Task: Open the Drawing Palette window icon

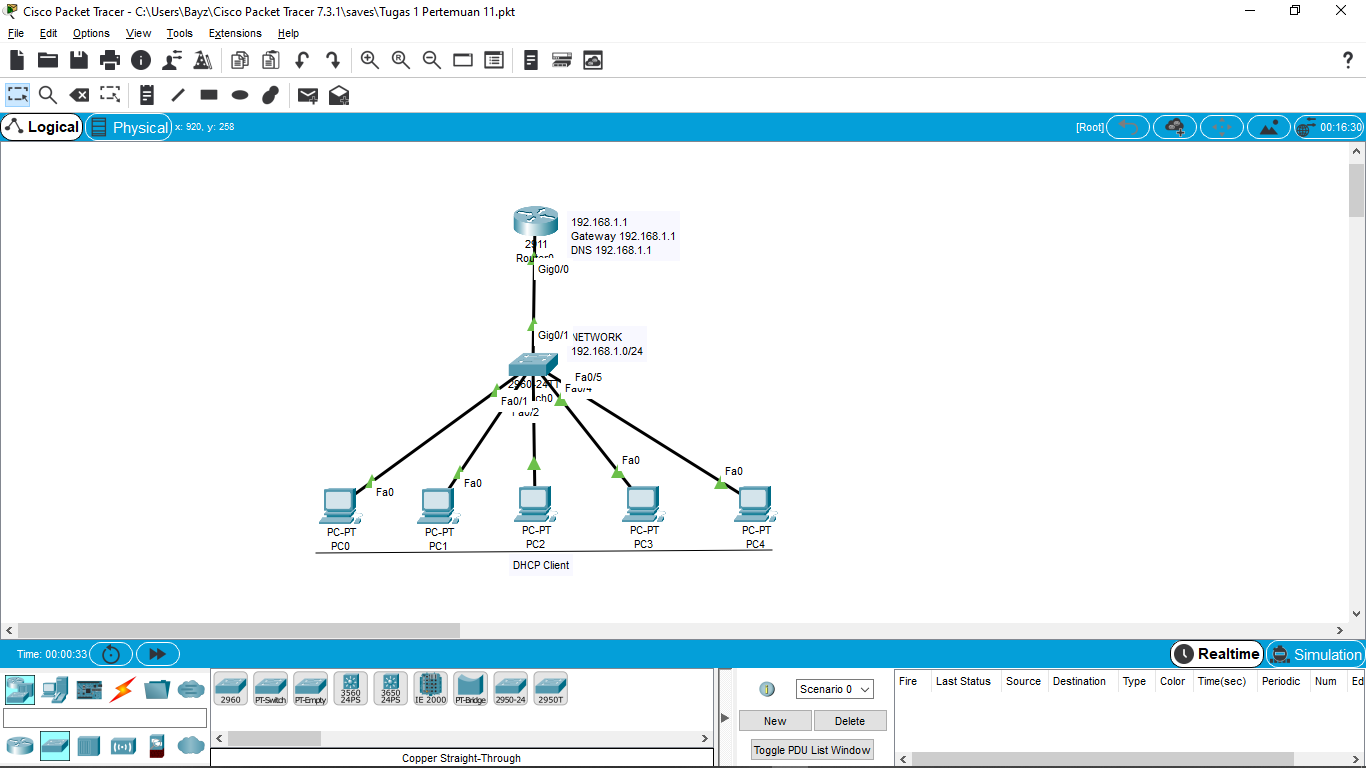Action: click(463, 60)
